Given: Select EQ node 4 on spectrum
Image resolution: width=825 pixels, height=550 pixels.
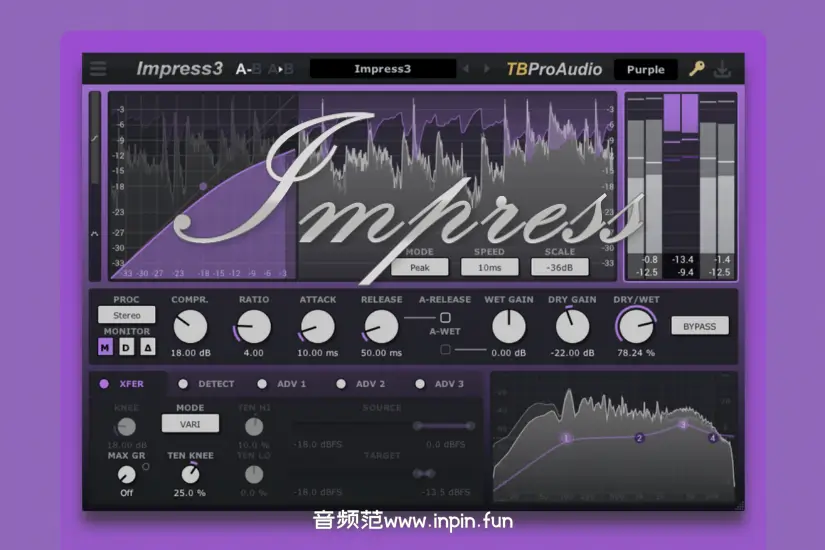Looking at the screenshot, I should 712,438.
